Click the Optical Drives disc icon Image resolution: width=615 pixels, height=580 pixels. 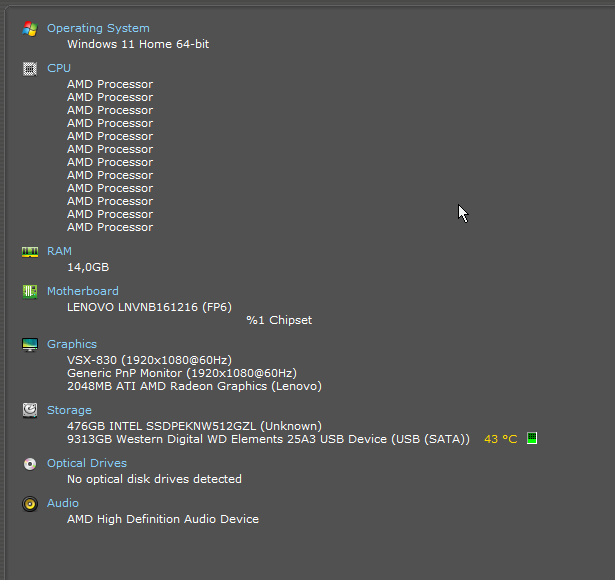tap(30, 464)
